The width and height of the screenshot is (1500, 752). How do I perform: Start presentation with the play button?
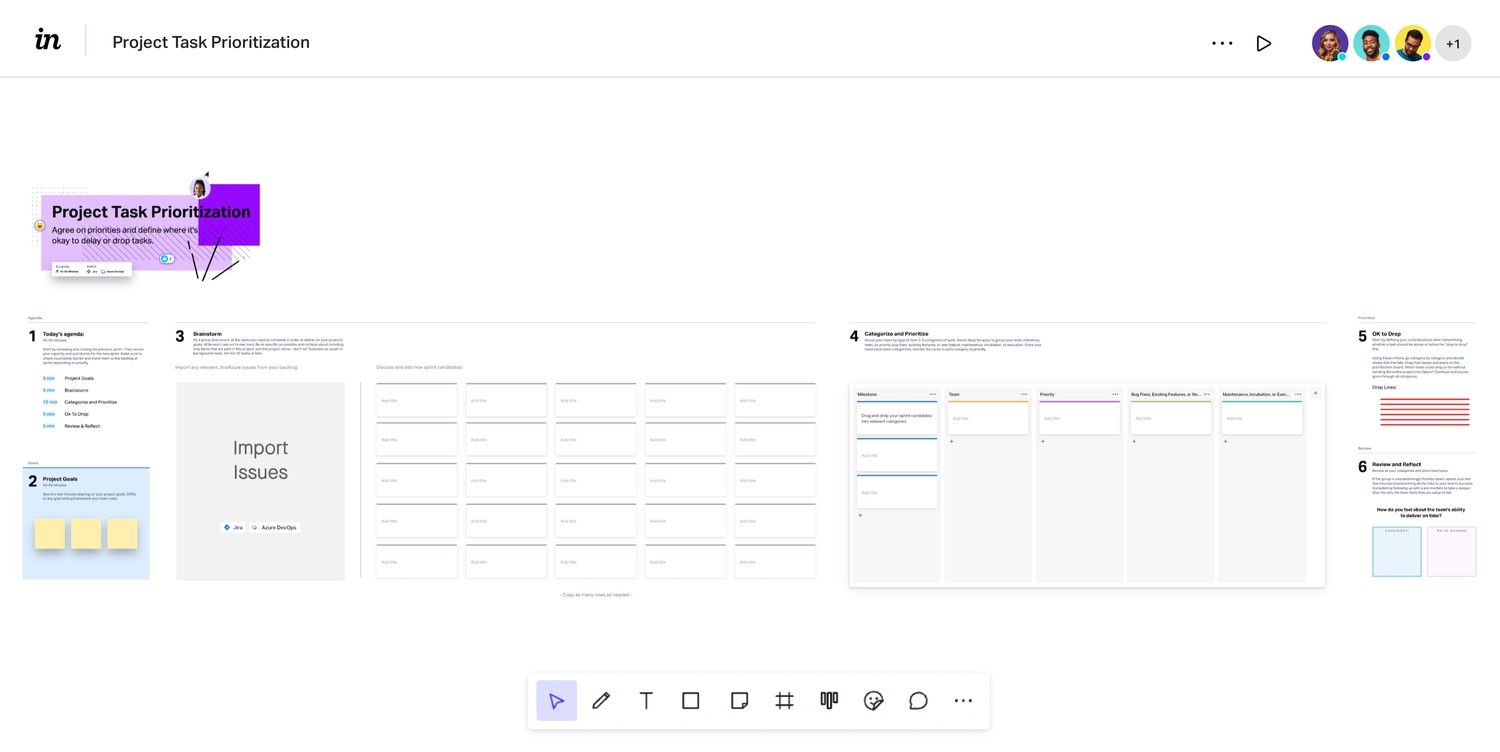click(1264, 43)
